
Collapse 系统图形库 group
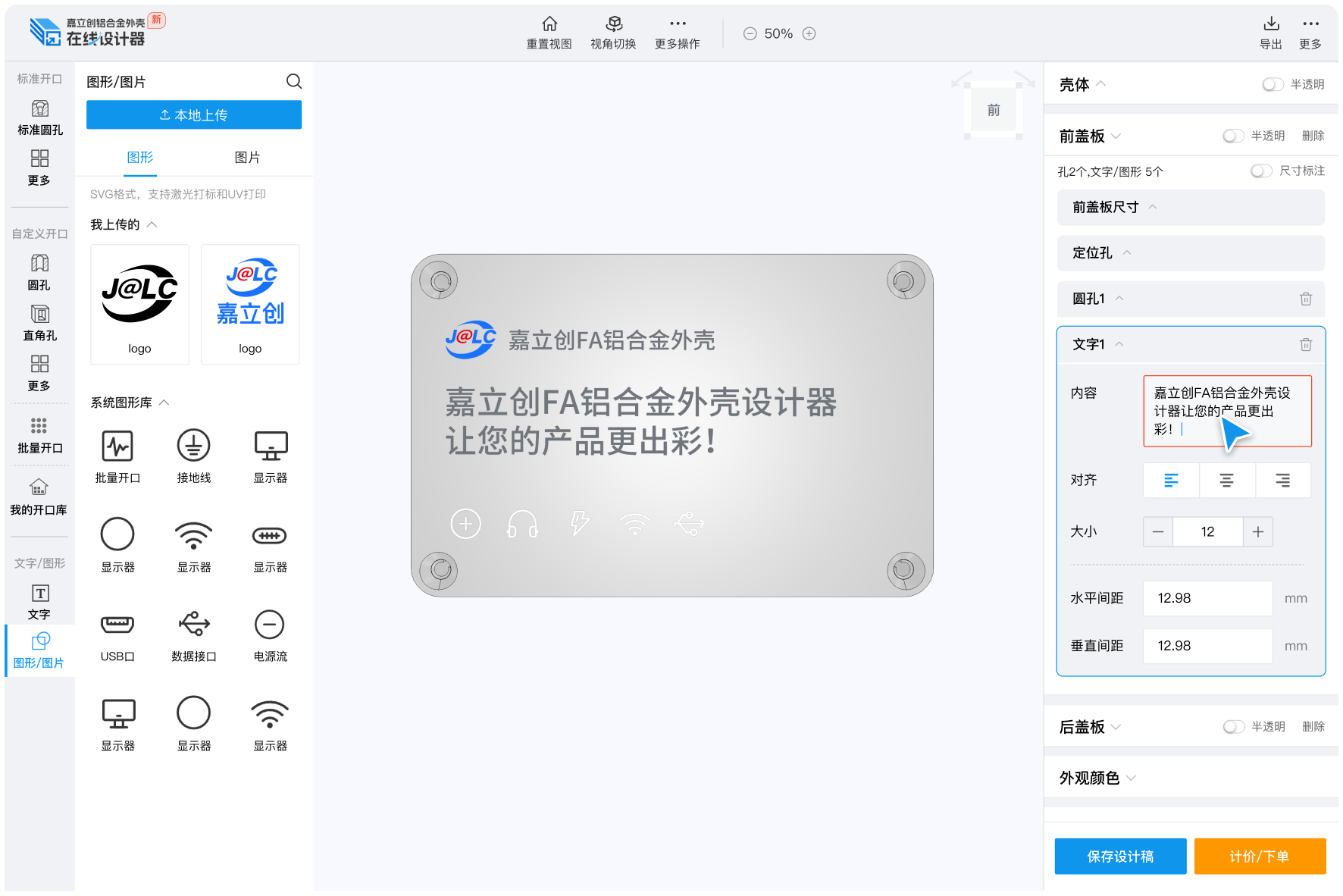coord(164,402)
